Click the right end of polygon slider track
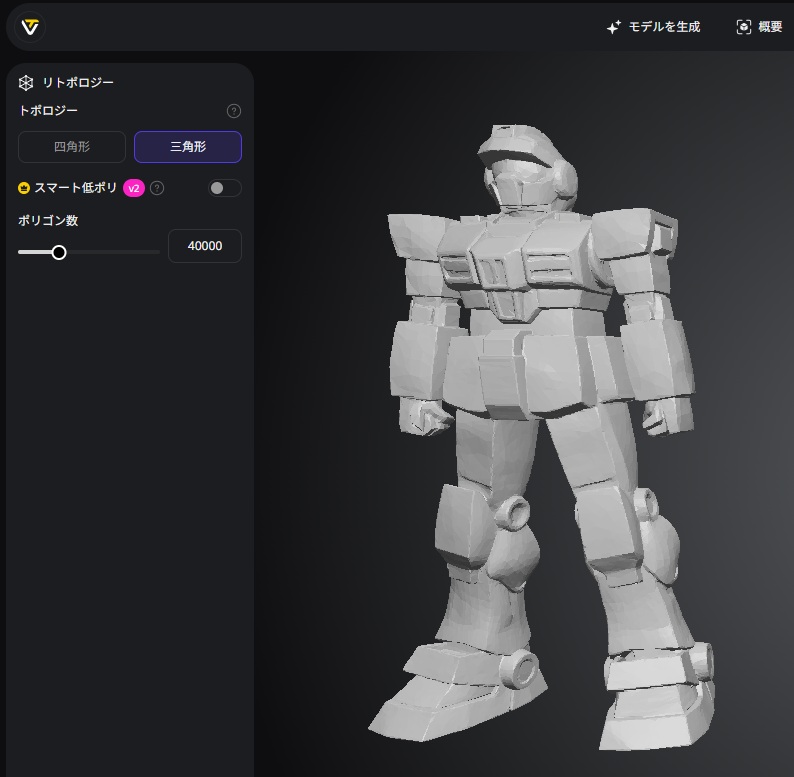The width and height of the screenshot is (794, 777). (157, 252)
